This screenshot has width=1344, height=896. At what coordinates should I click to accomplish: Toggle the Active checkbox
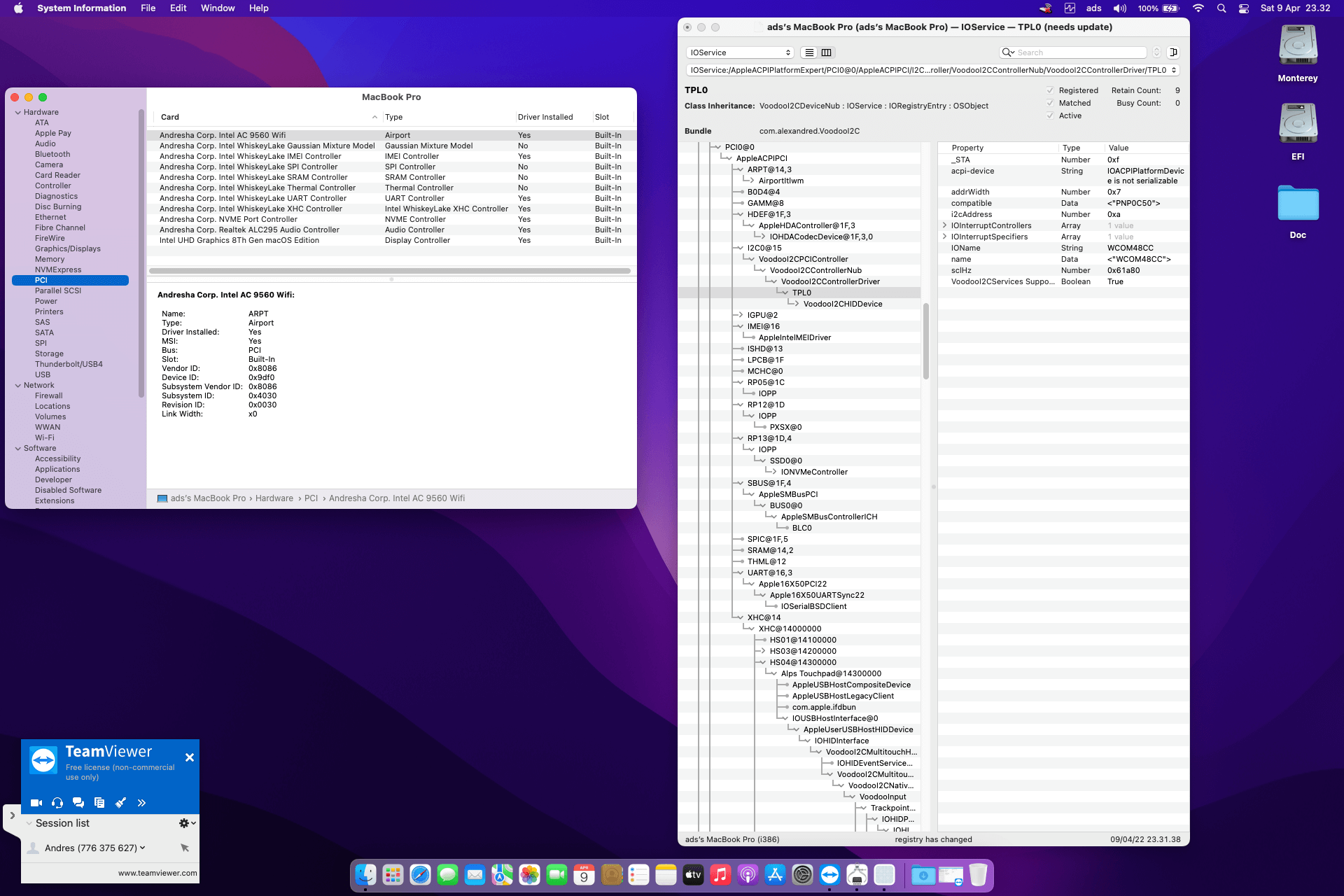pyautogui.click(x=1050, y=115)
